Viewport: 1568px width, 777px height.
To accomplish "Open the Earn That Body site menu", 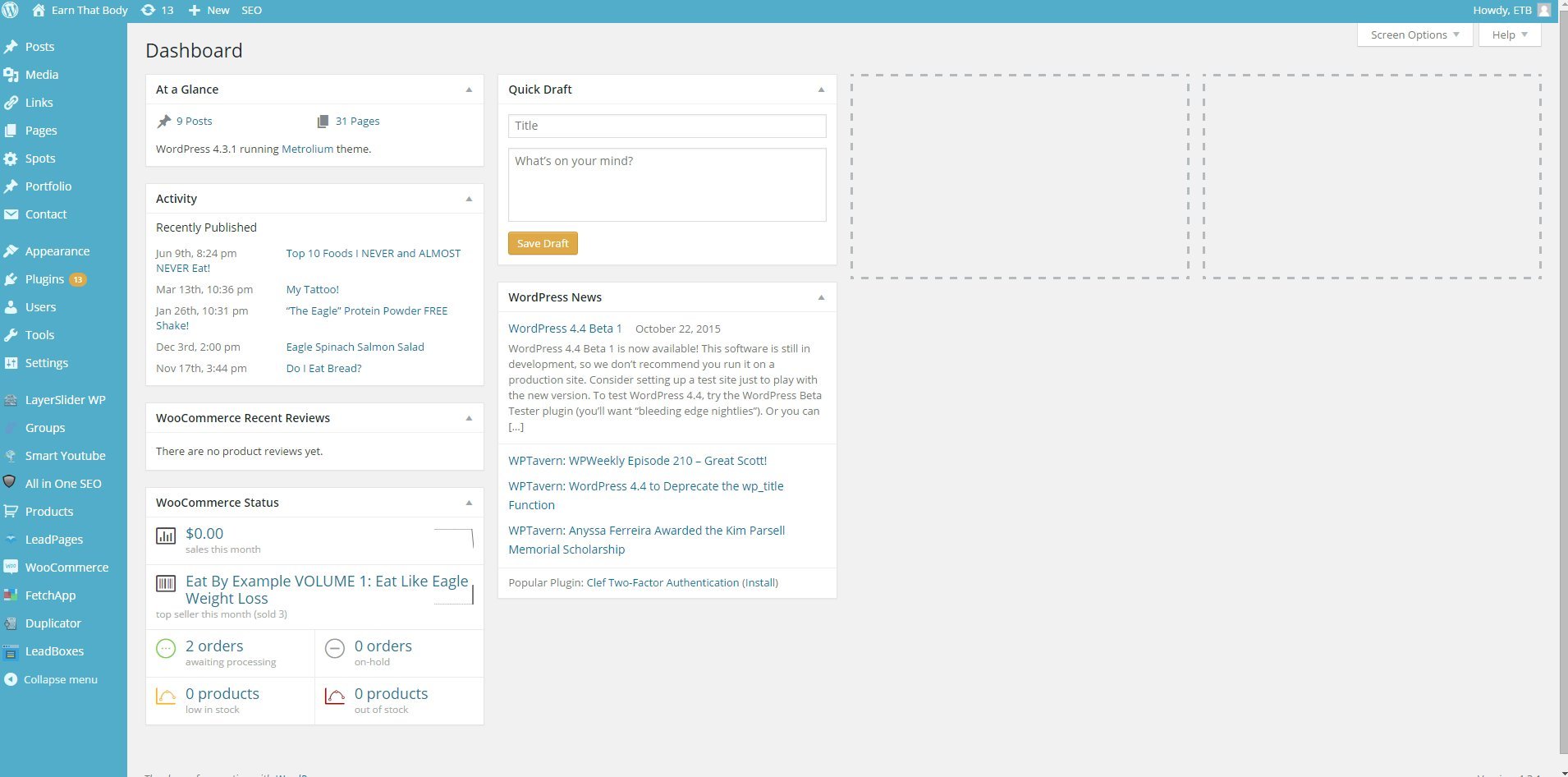I will tap(80, 11).
